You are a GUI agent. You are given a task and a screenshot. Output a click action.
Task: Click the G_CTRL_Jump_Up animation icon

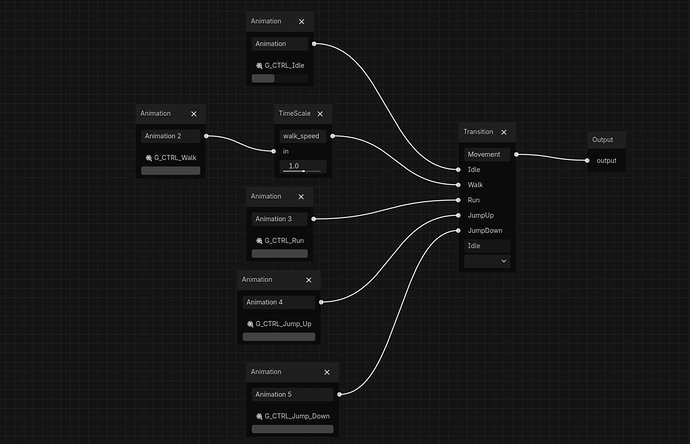tap(250, 324)
